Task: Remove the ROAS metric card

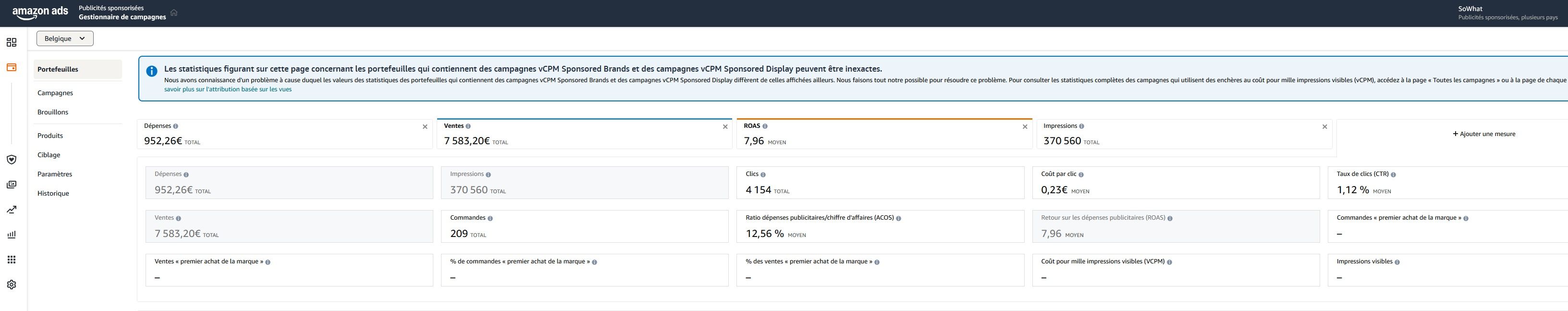Action: 1024,126
